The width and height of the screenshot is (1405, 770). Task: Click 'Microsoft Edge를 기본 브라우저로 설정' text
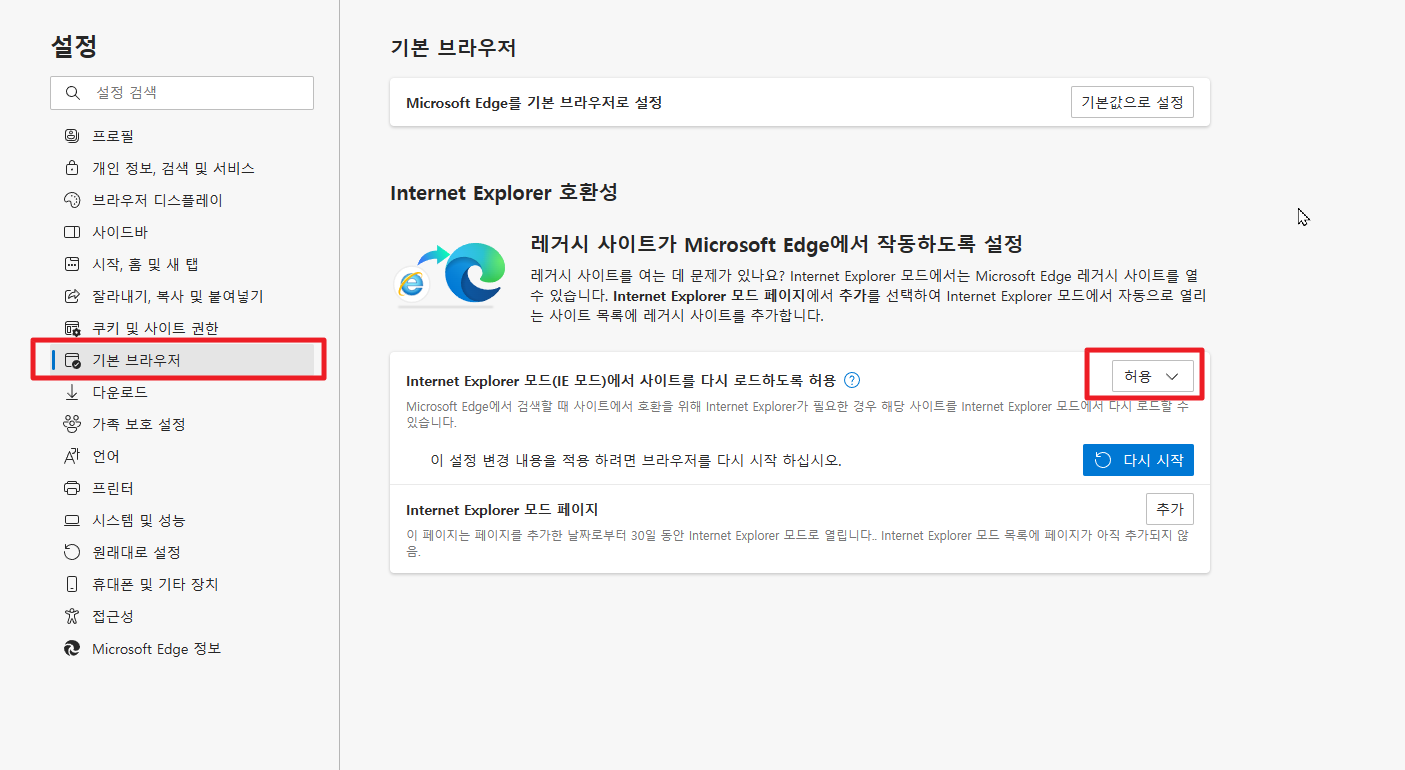pyautogui.click(x=534, y=102)
